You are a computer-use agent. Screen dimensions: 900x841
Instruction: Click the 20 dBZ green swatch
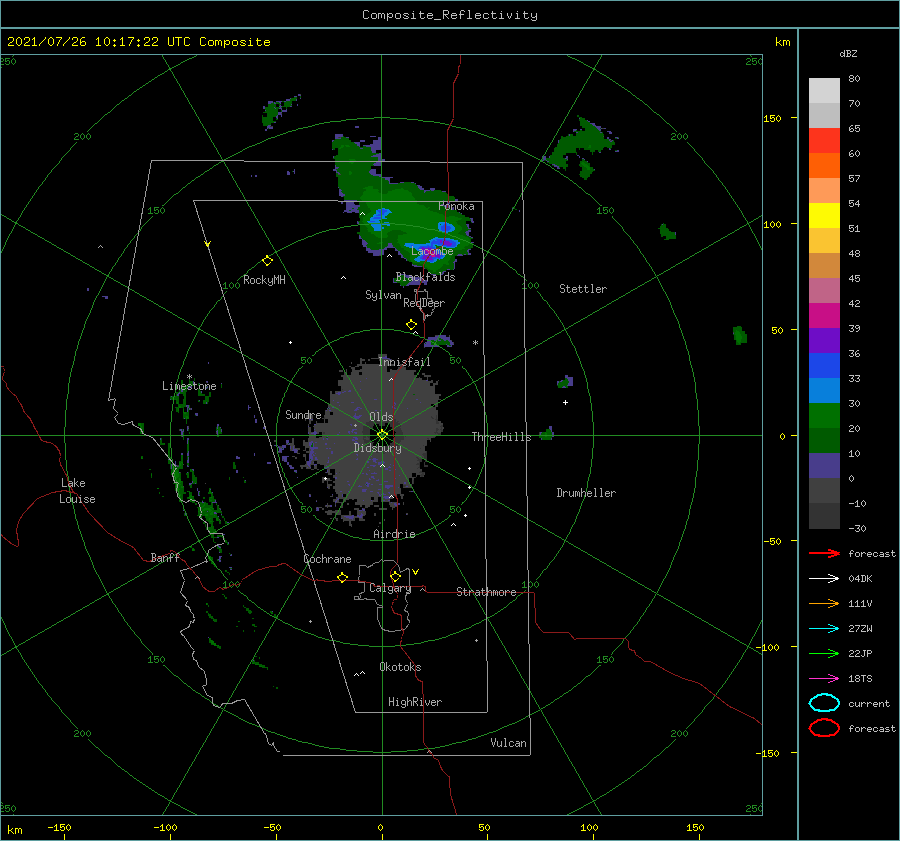pyautogui.click(x=824, y=416)
